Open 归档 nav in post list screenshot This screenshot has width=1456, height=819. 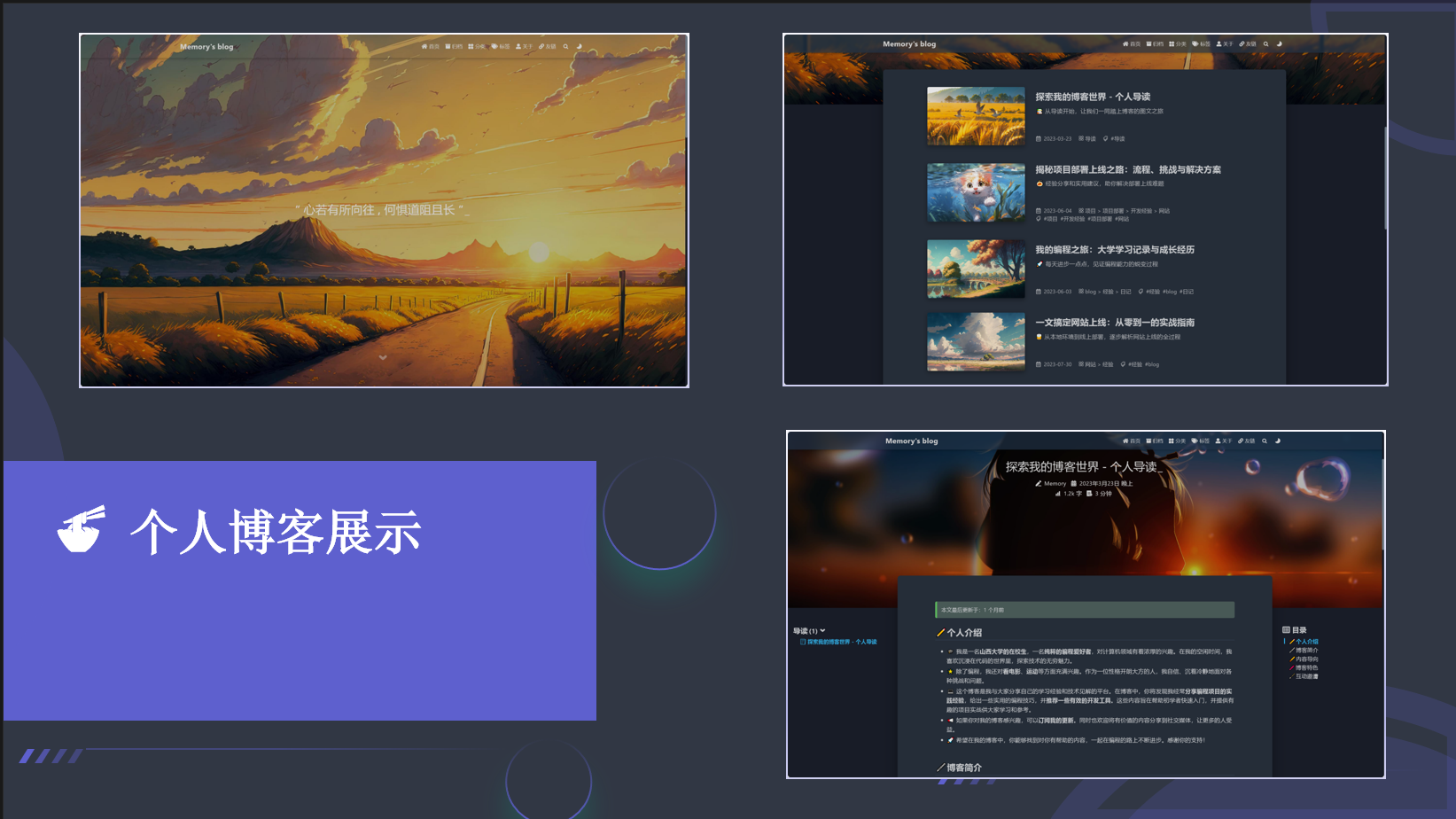[1155, 43]
